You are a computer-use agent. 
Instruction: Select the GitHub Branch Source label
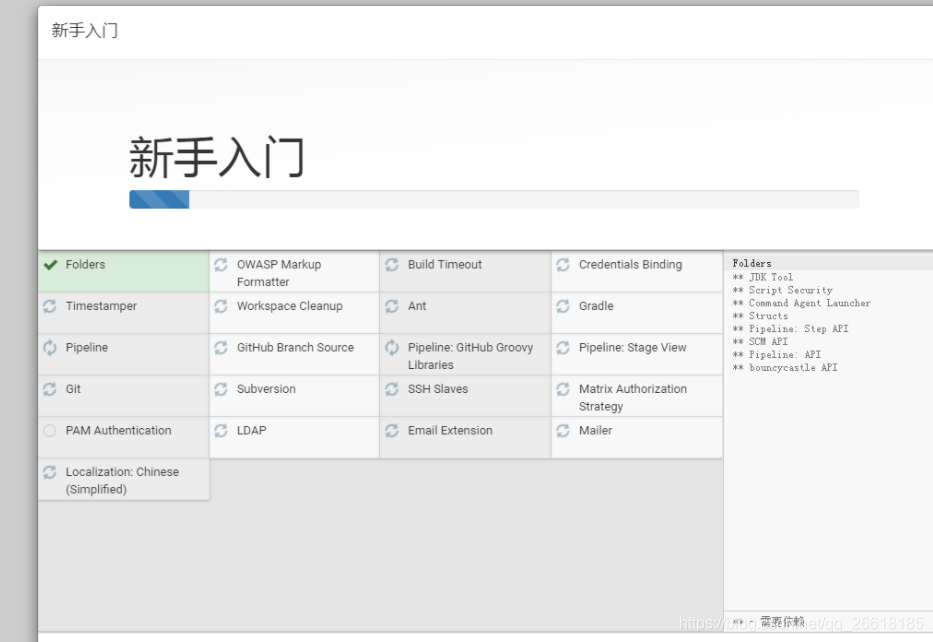[295, 347]
